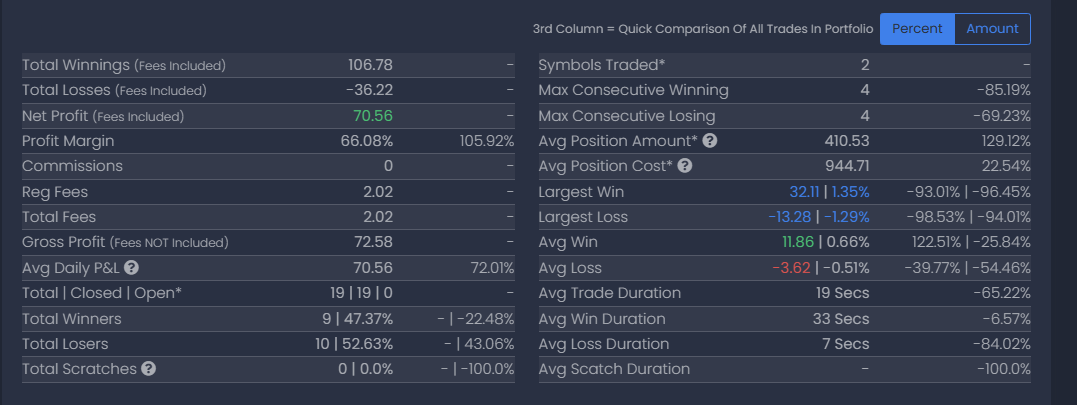Click help icon beside Total Scratches
1077x405 pixels.
[148, 369]
